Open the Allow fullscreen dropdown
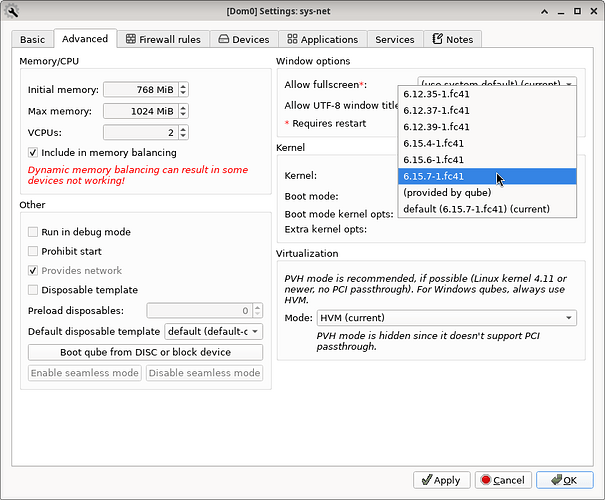605x500 pixels. click(x=497, y=81)
